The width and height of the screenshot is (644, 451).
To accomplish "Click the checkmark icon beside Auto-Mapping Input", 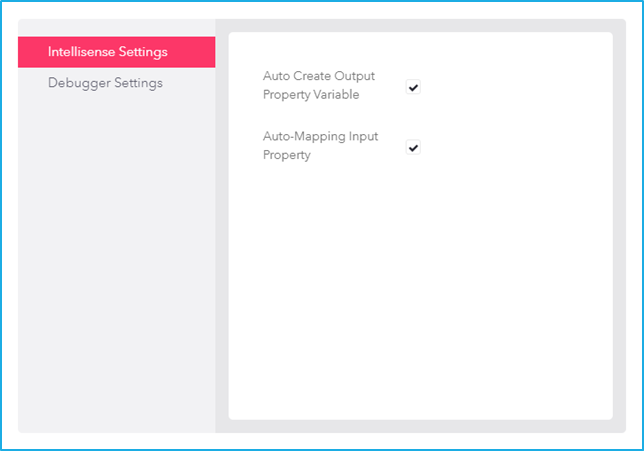I will (x=413, y=147).
